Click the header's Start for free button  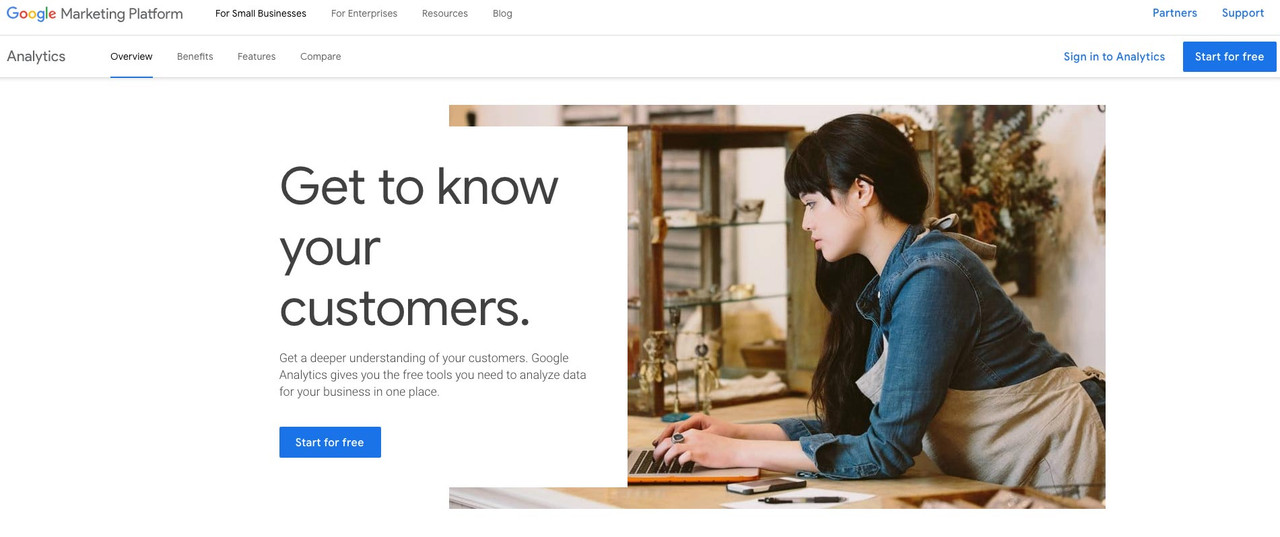[x=1229, y=57]
